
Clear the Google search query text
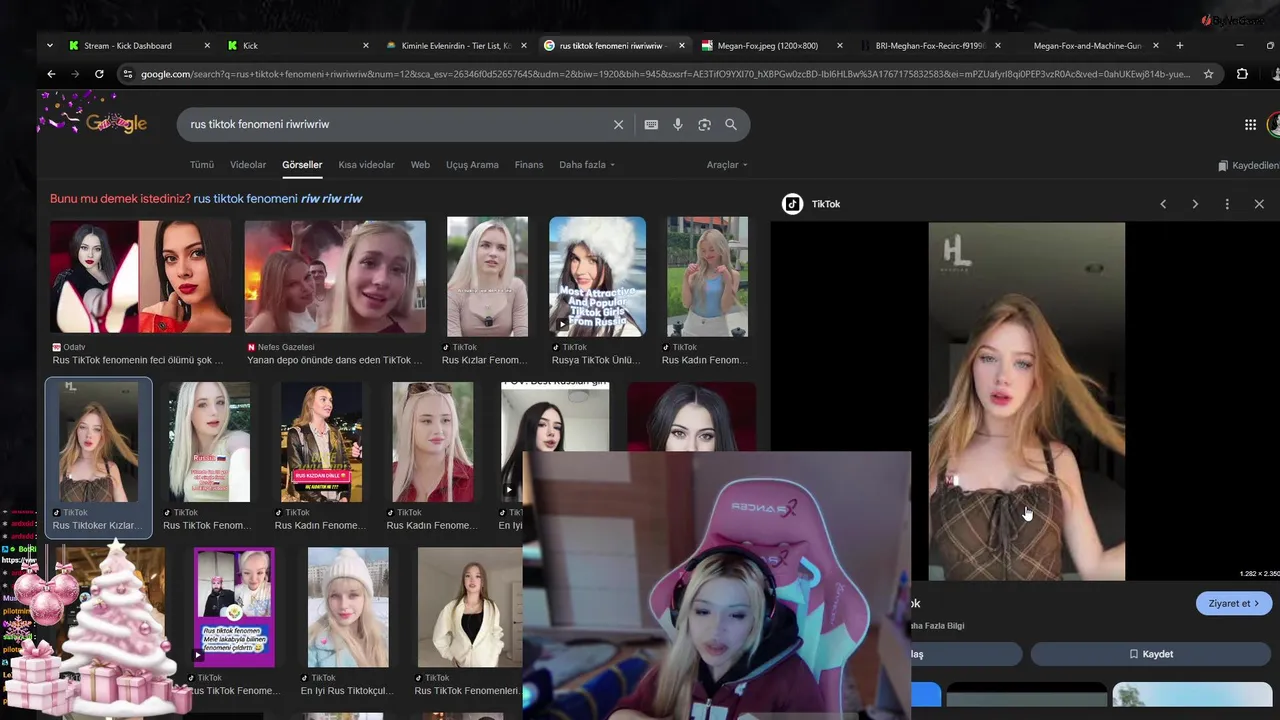click(x=618, y=124)
